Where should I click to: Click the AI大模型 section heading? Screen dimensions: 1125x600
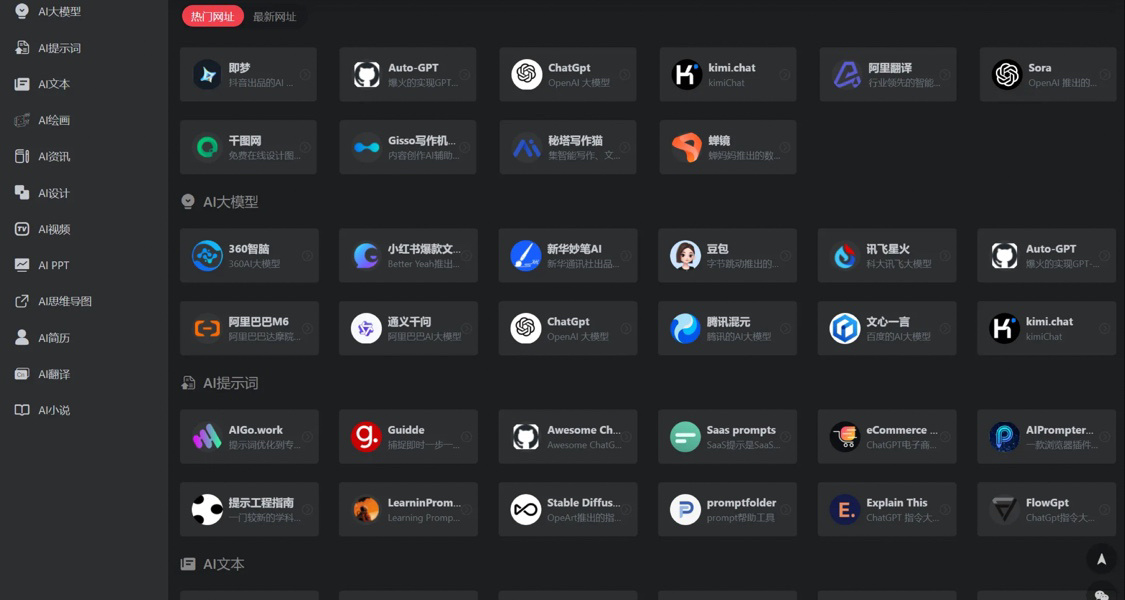[230, 202]
